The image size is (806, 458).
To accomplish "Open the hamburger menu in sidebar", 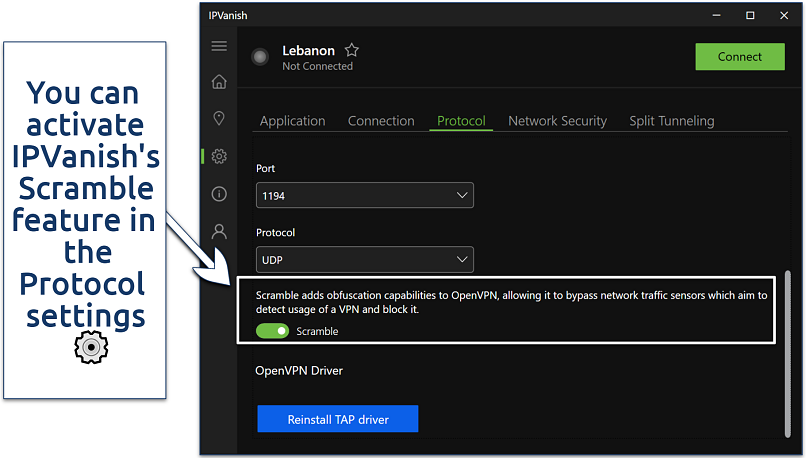I will click(x=219, y=47).
